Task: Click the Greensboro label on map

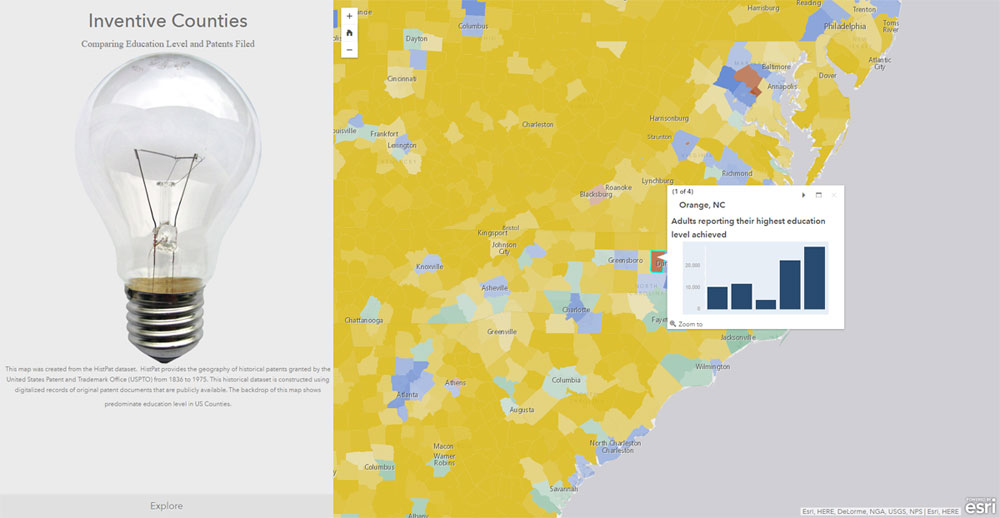Action: point(624,260)
